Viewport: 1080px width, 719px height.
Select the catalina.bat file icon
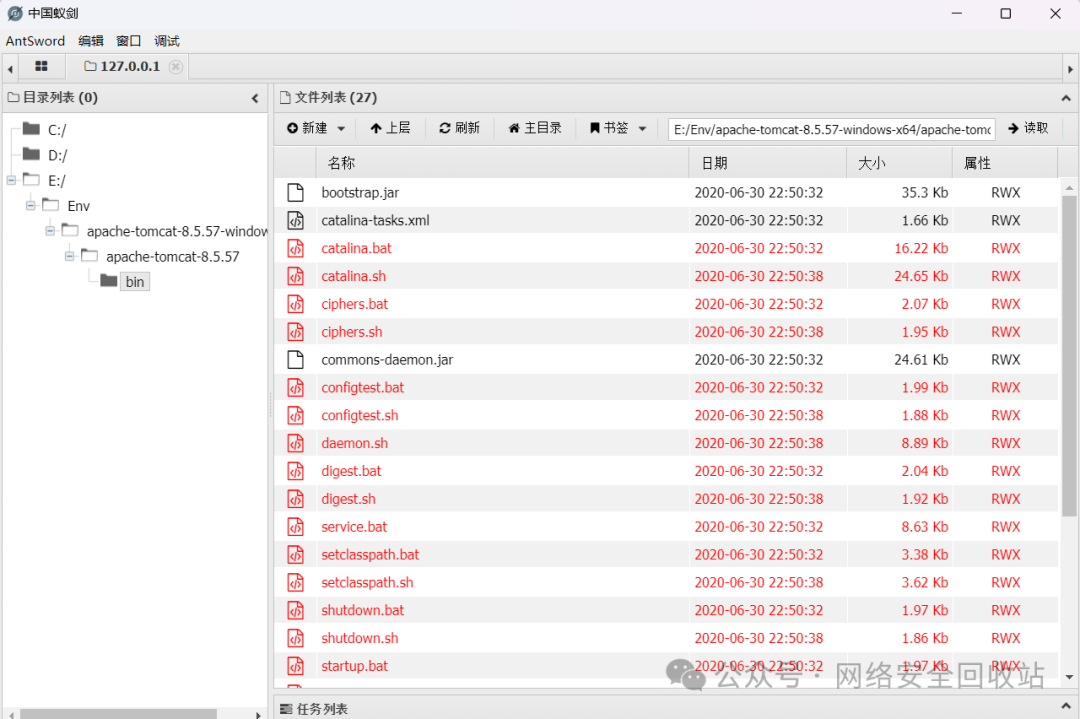click(295, 249)
